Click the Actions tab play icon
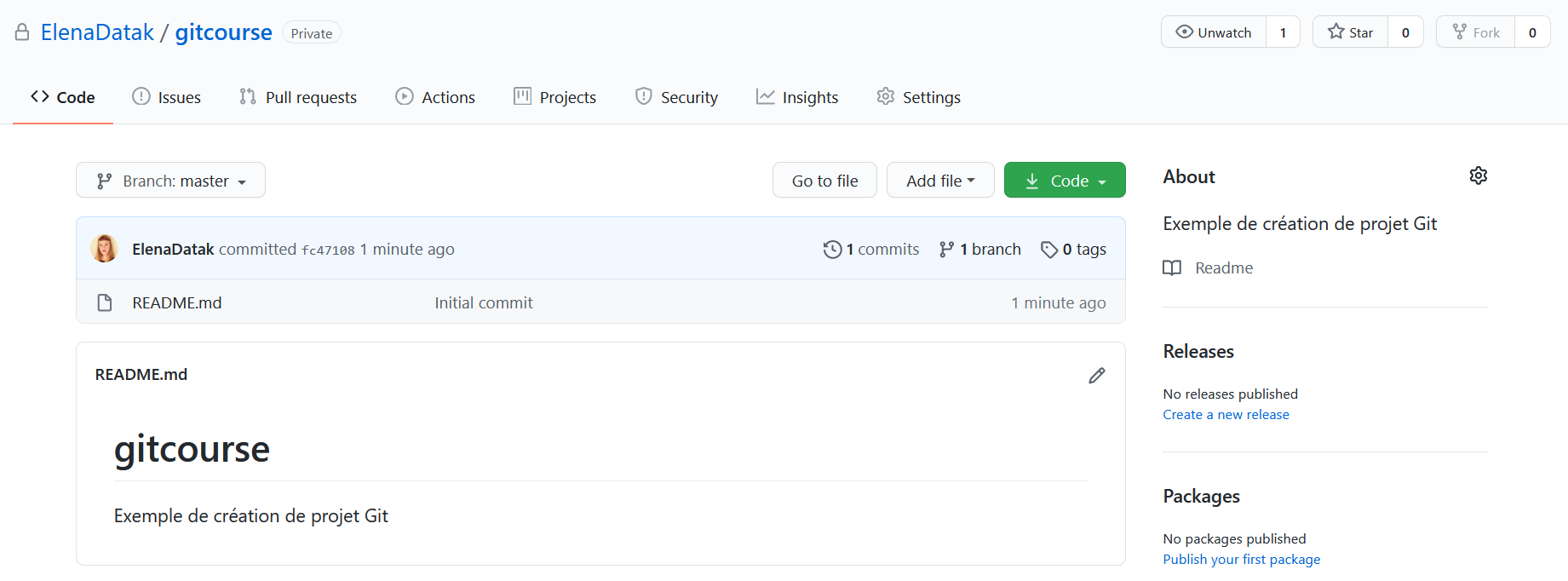This screenshot has width=1568, height=581. pos(405,96)
